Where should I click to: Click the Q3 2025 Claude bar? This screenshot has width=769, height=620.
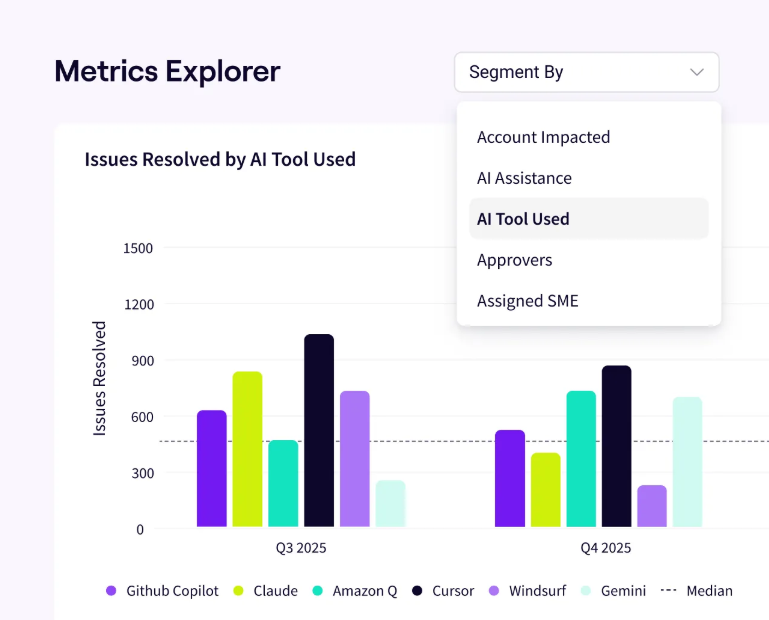click(x=247, y=449)
